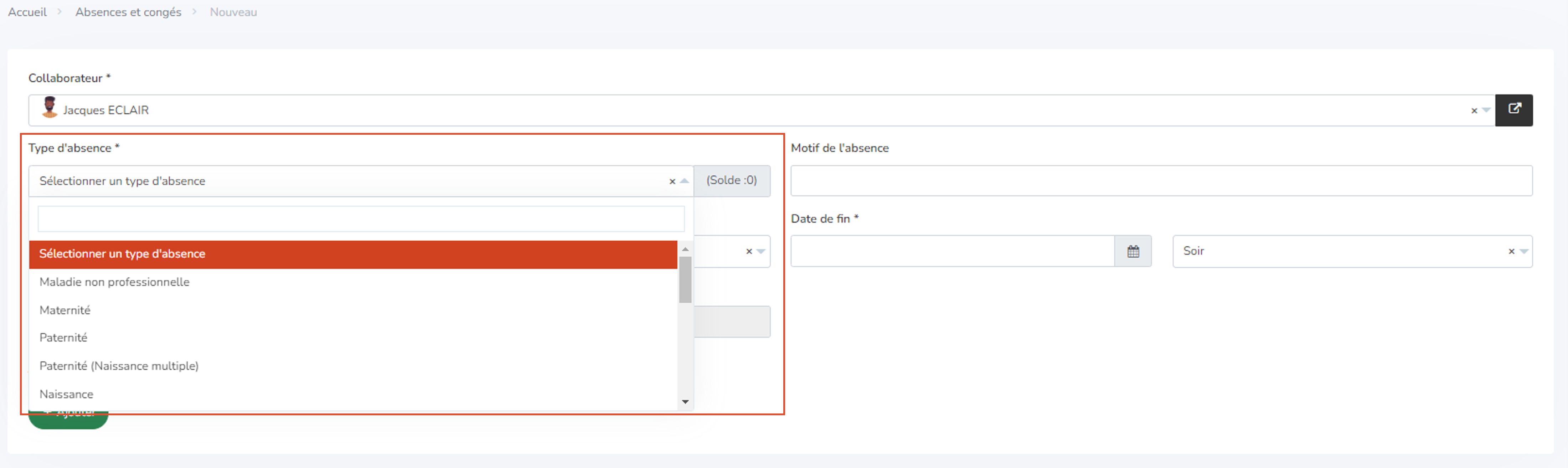This screenshot has width=1568, height=468.
Task: Focus the Date de fin input
Action: click(x=953, y=251)
